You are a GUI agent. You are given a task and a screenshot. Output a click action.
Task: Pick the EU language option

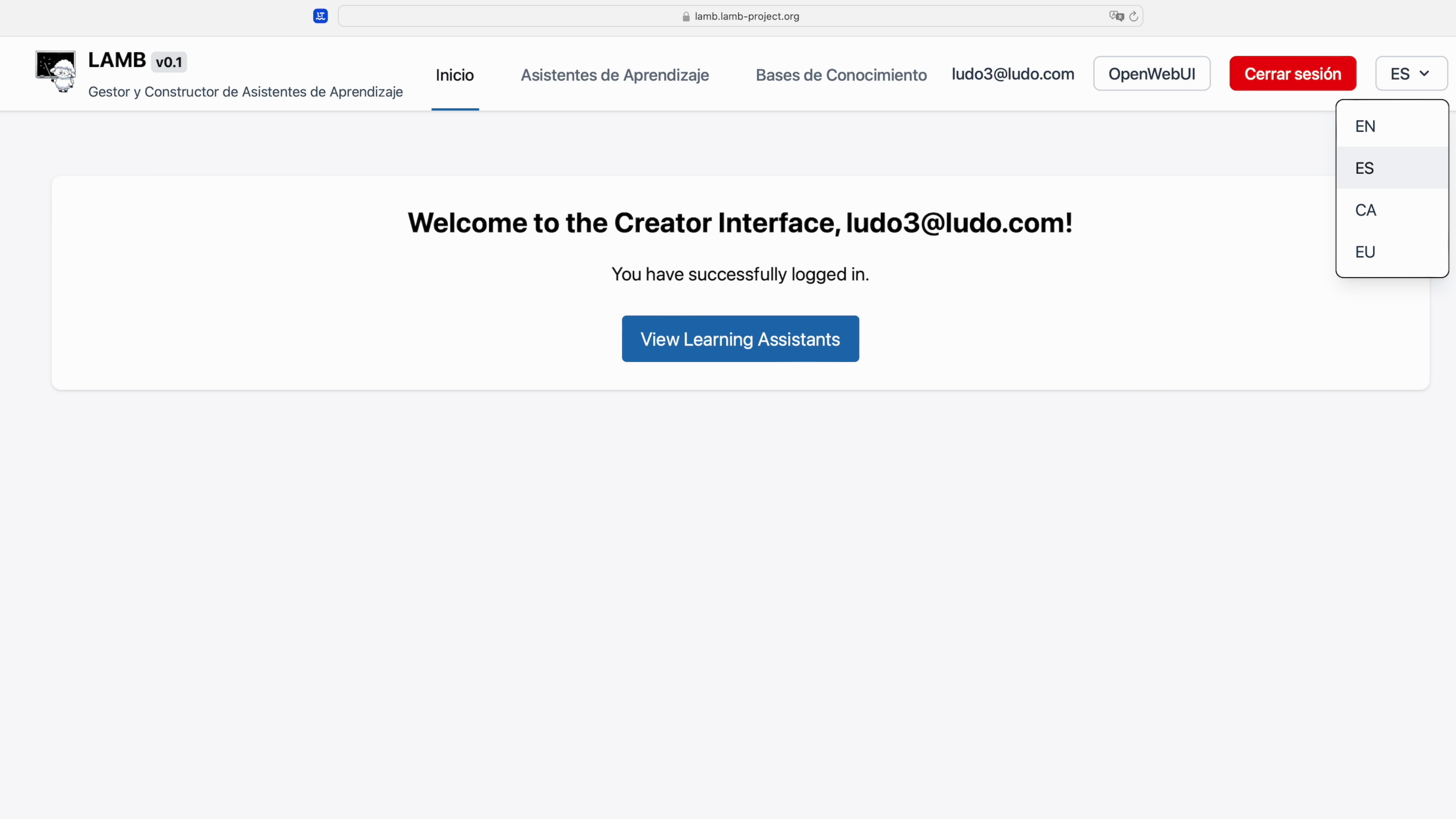coord(1365,252)
